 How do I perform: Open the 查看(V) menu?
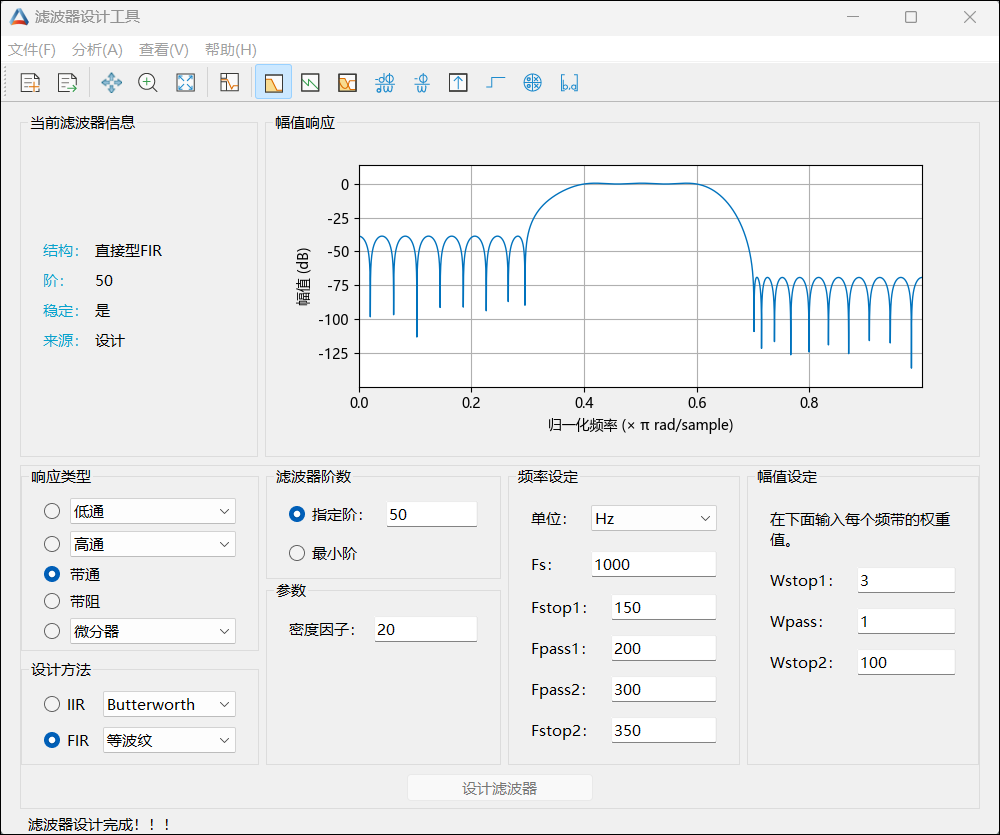[164, 50]
